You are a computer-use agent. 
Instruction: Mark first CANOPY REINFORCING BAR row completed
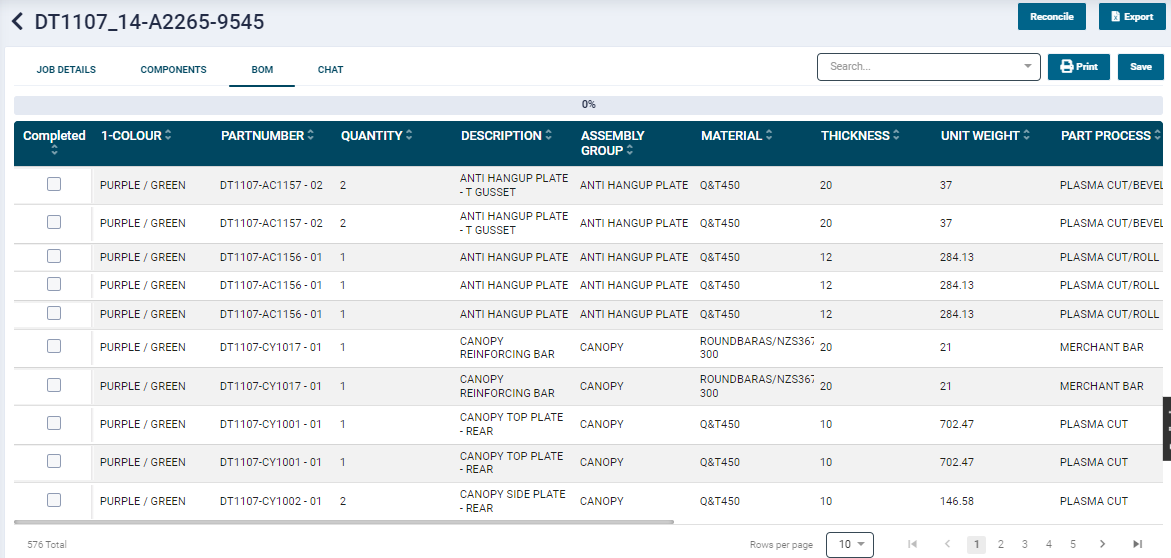coord(54,346)
